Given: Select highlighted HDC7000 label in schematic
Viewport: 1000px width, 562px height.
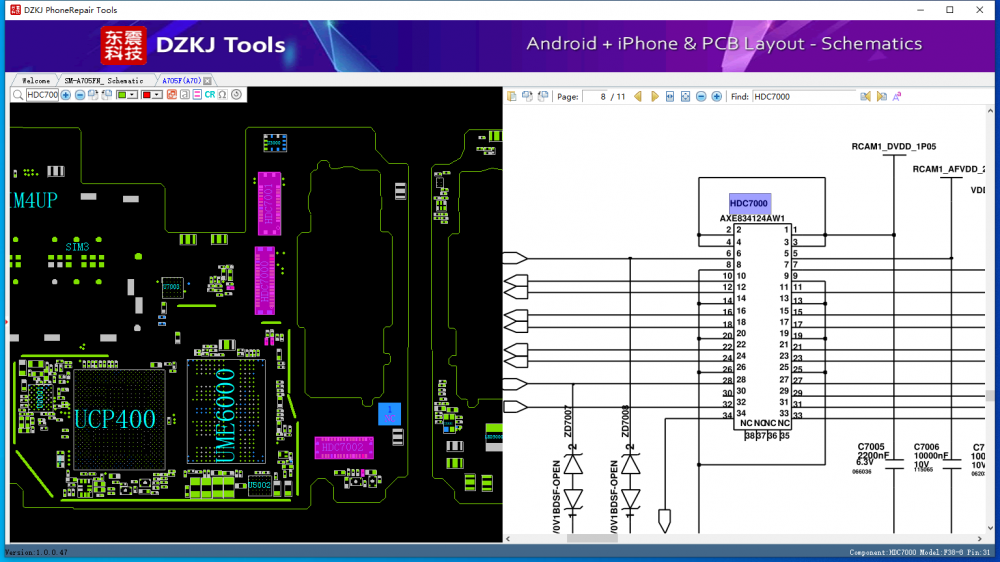Looking at the screenshot, I should 749,203.
